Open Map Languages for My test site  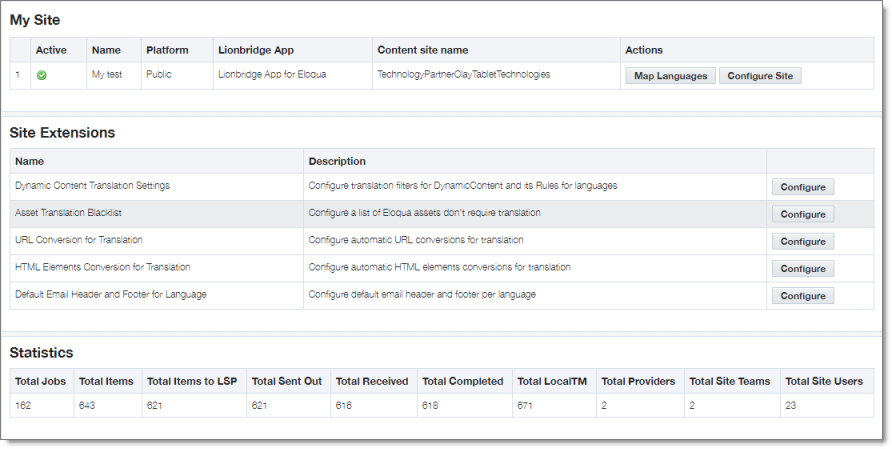[670, 76]
